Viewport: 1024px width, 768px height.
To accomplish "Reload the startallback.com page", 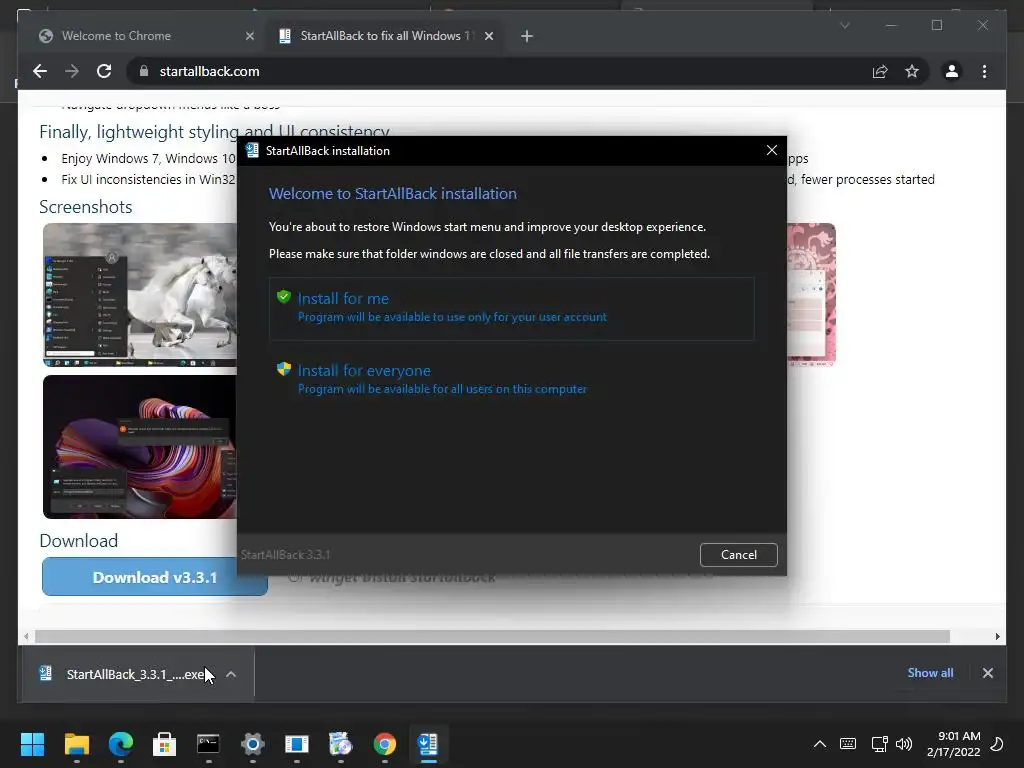I will [x=104, y=71].
